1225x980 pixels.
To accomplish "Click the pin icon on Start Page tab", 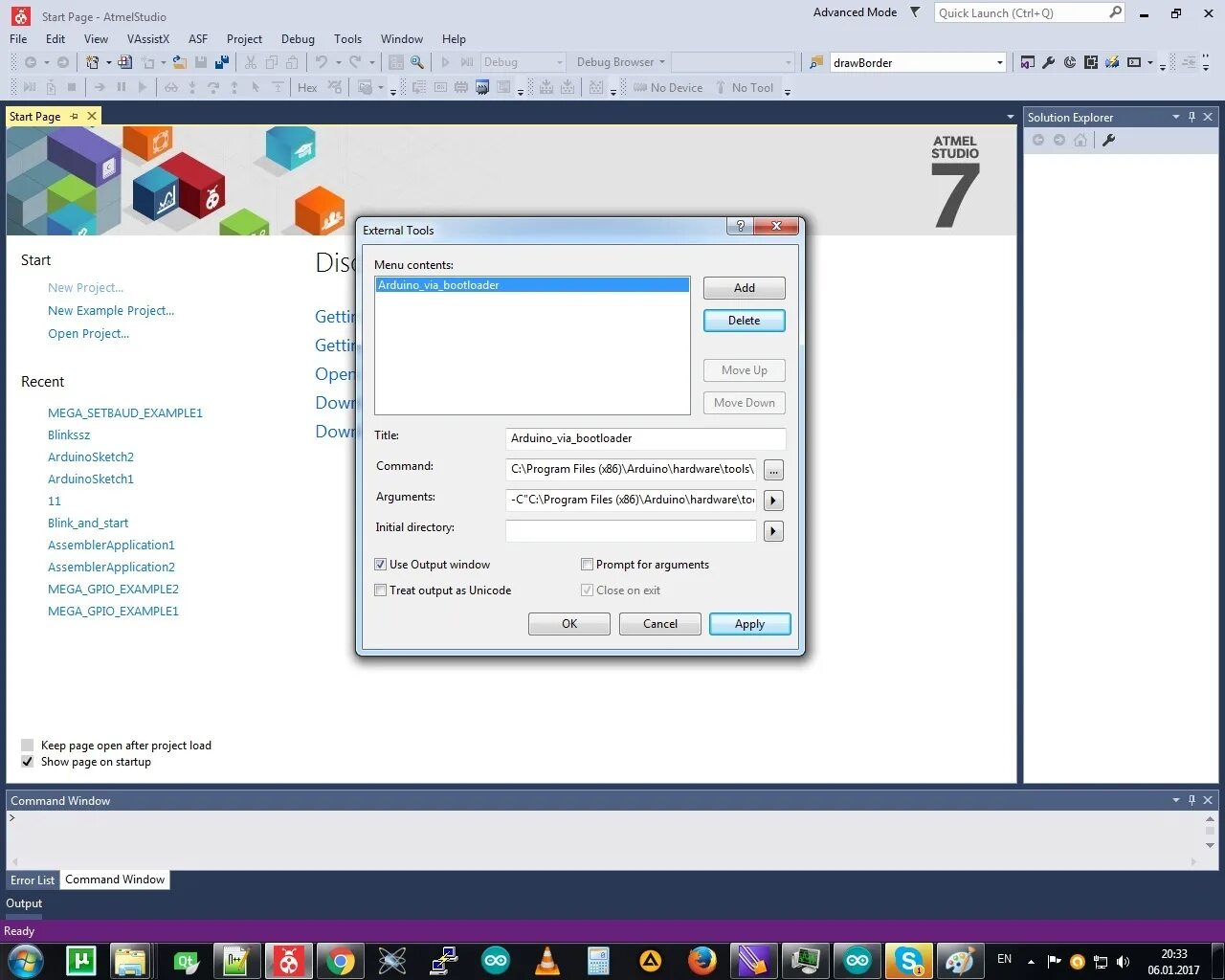I will [x=74, y=116].
